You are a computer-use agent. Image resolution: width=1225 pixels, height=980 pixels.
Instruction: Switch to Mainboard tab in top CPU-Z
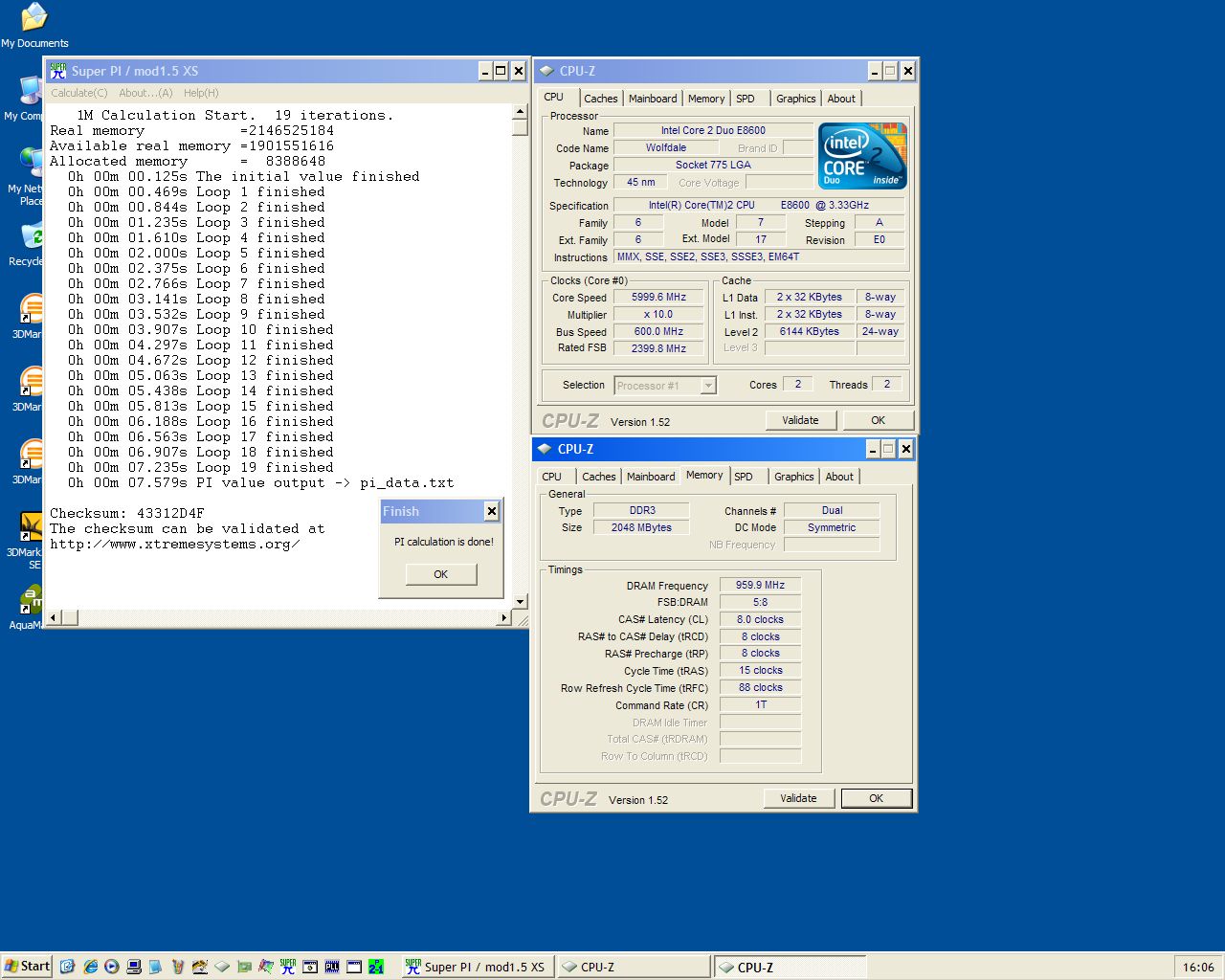pos(653,99)
